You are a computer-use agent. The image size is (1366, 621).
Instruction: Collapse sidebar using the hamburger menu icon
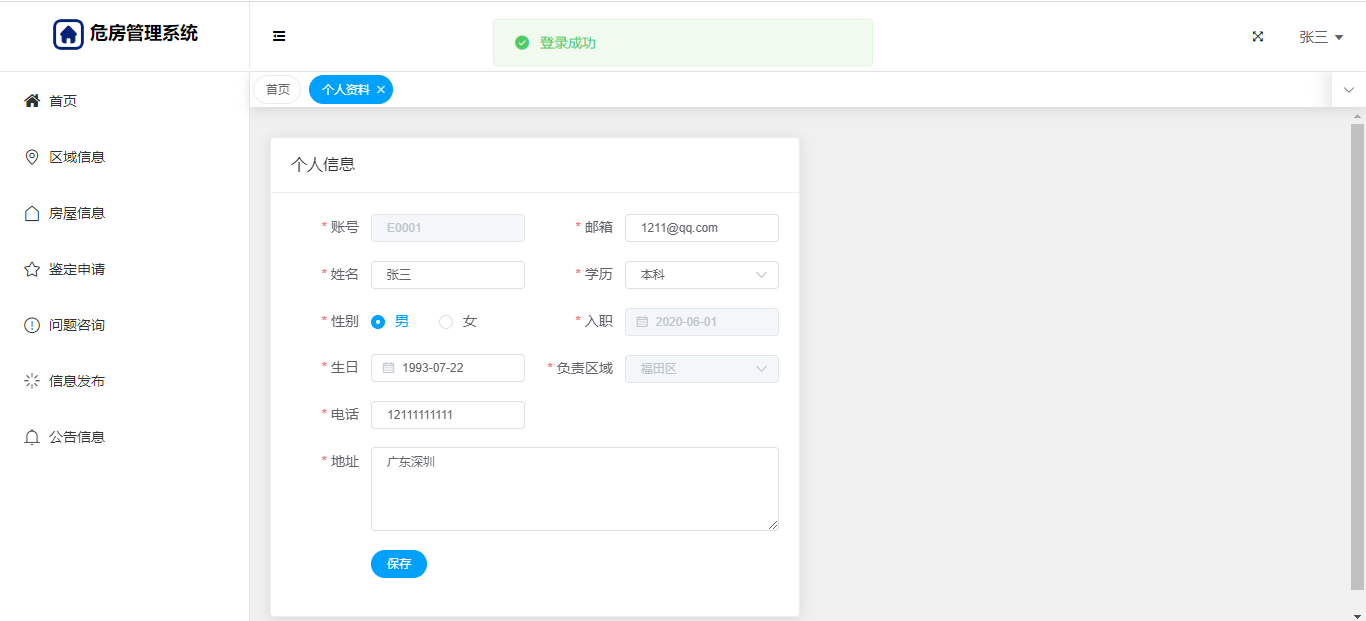[279, 36]
